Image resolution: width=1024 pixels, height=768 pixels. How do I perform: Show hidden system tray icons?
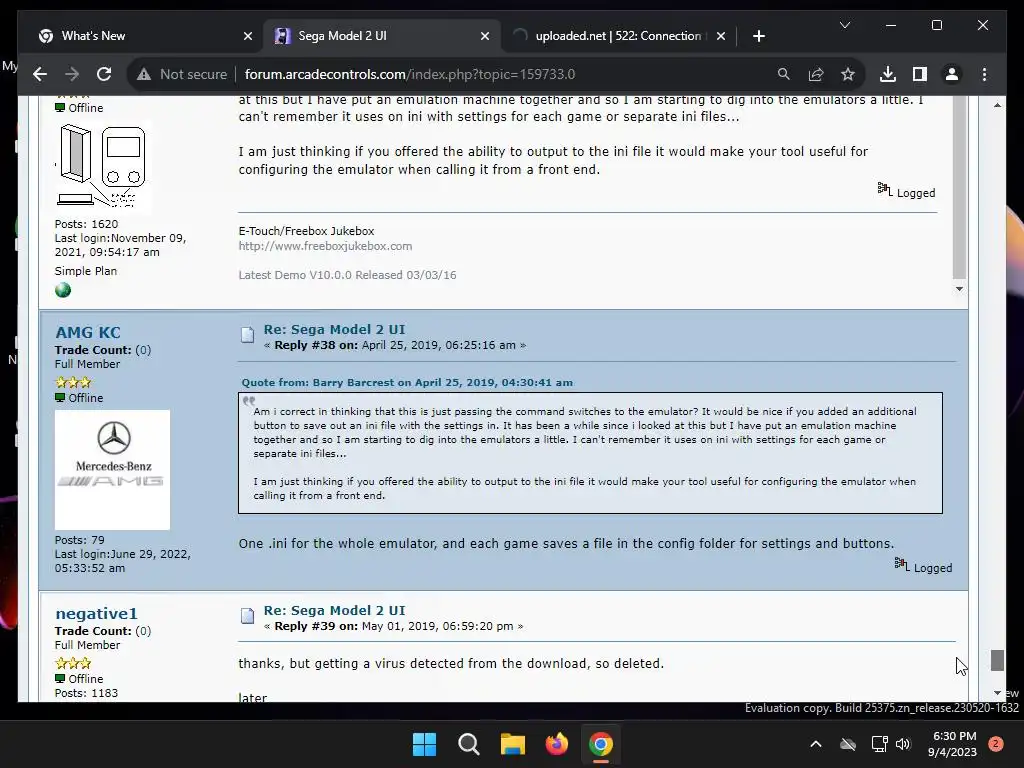(816, 744)
